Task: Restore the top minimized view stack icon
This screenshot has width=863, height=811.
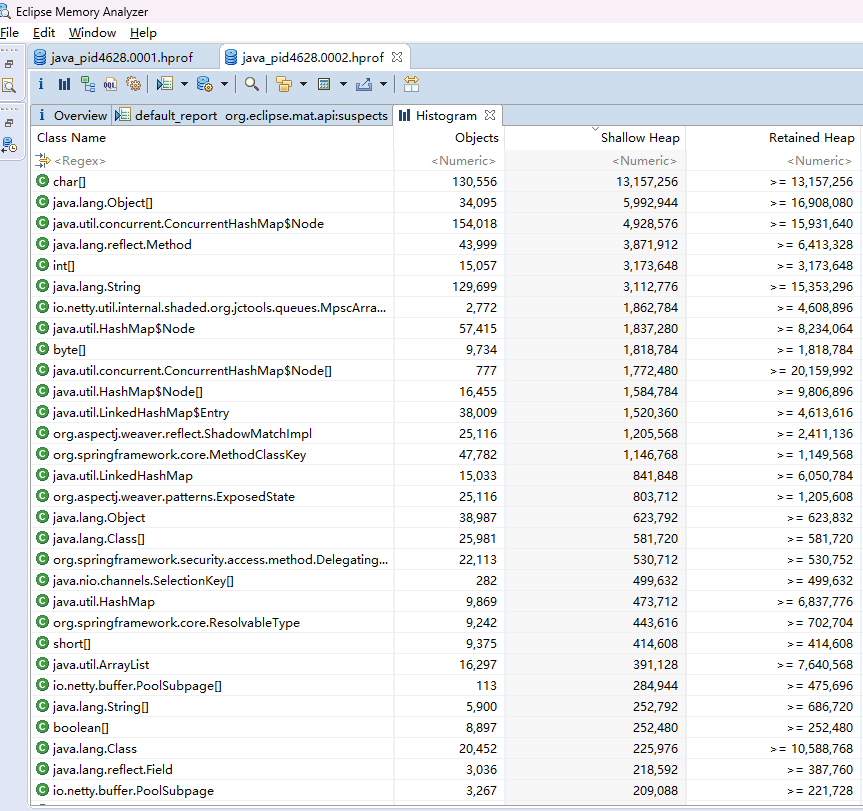Action: click(x=9, y=64)
